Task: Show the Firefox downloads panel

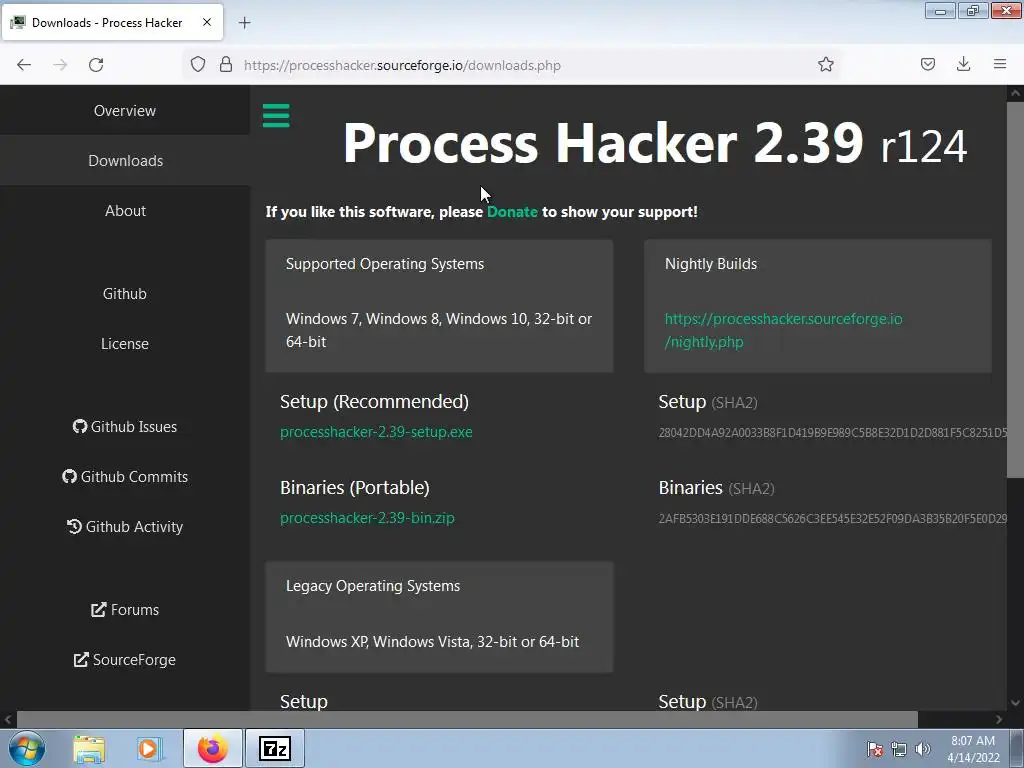Action: tap(963, 64)
